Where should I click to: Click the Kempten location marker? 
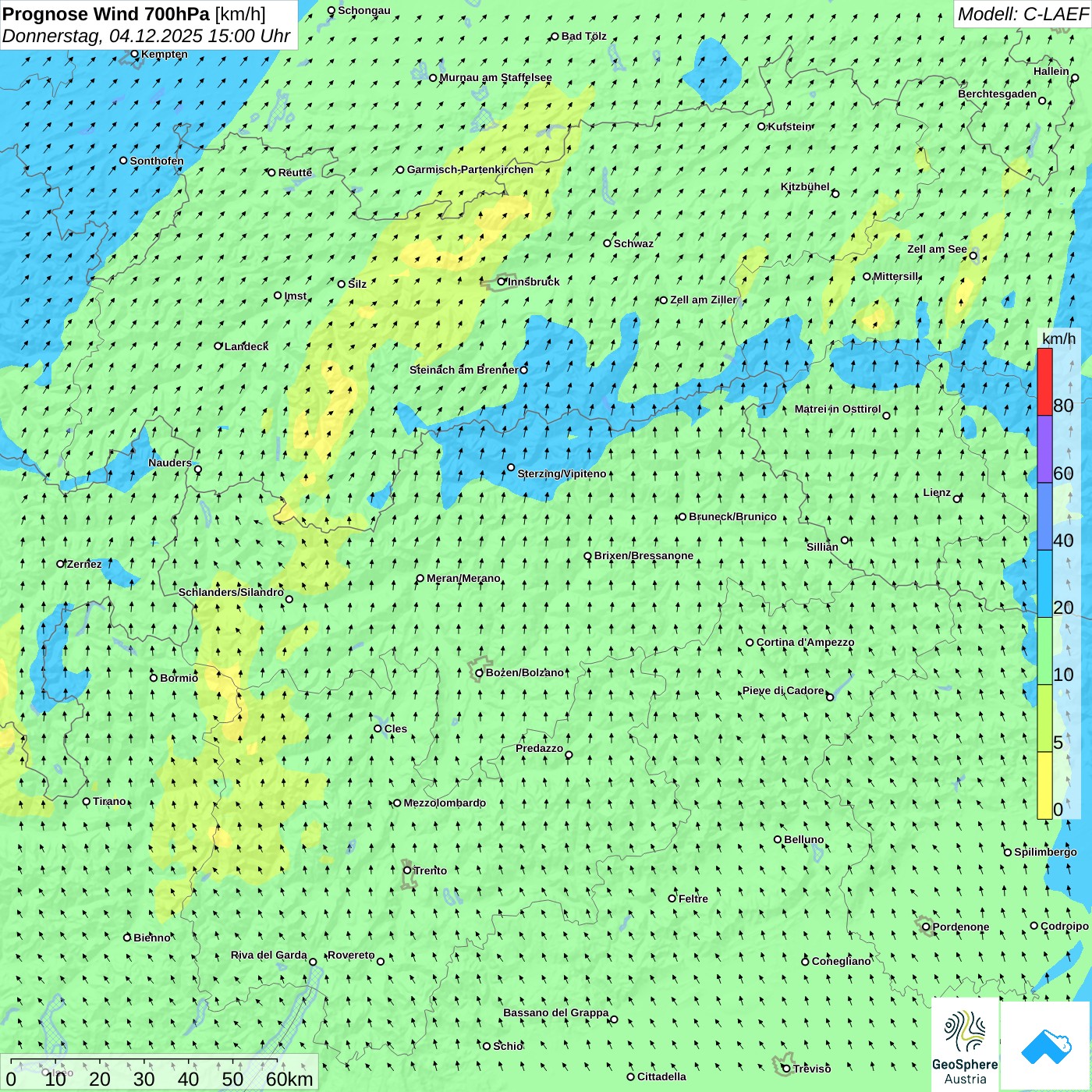point(135,54)
